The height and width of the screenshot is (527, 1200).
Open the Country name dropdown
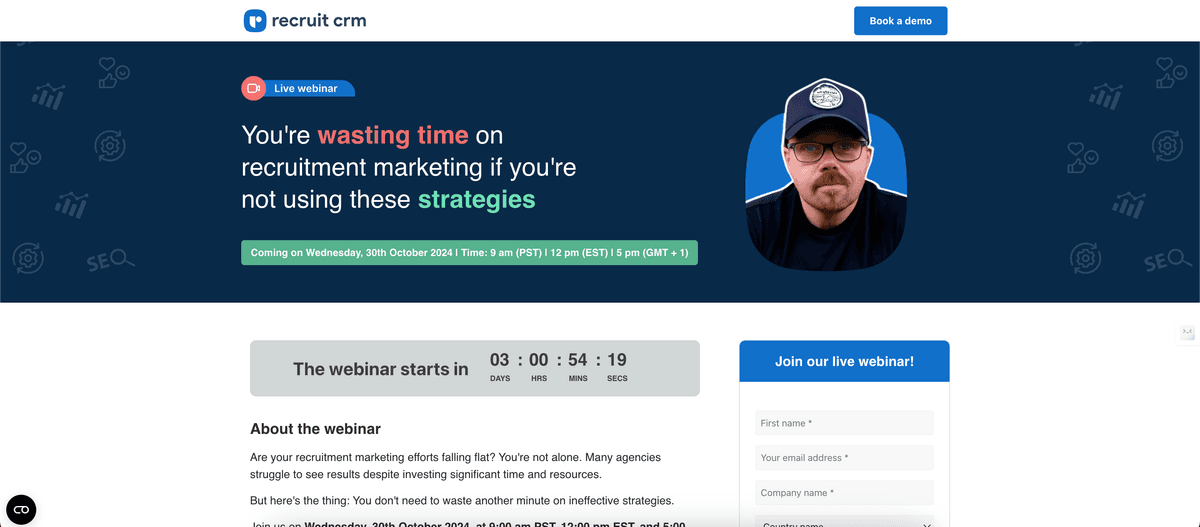coord(844,521)
